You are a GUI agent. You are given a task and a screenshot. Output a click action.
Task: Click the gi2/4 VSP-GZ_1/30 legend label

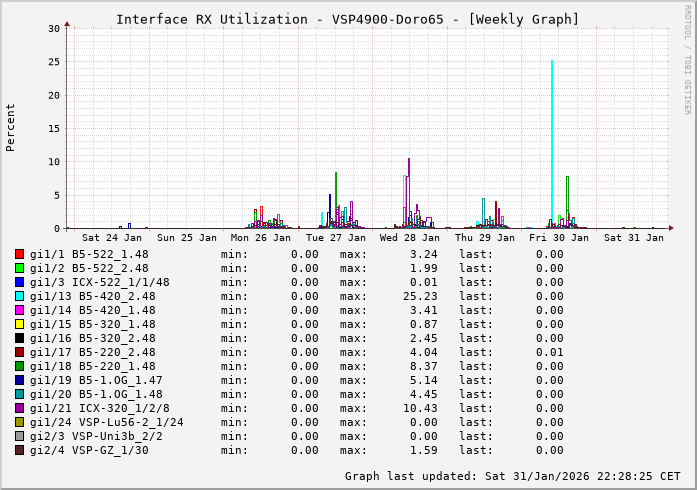pyautogui.click(x=89, y=450)
